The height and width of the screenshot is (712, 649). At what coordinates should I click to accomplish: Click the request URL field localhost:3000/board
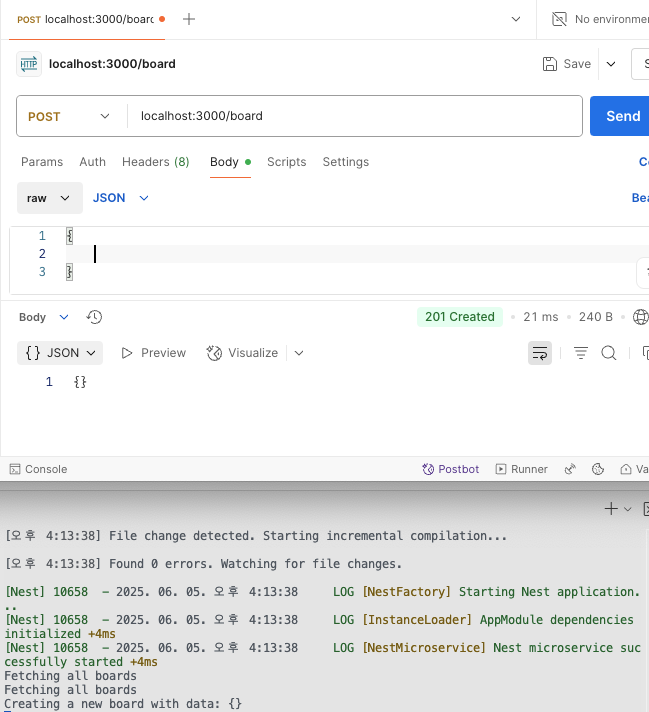(x=354, y=116)
